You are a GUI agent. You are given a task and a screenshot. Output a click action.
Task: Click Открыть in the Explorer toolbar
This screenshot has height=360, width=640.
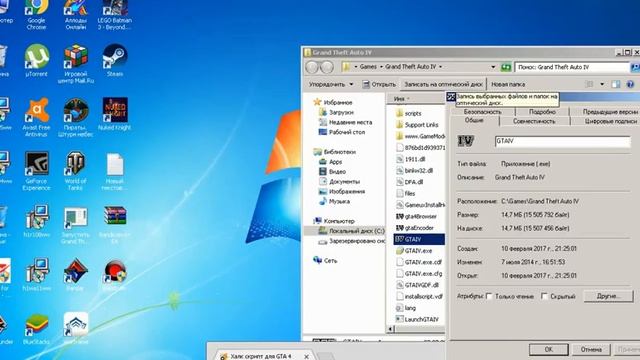(379, 84)
